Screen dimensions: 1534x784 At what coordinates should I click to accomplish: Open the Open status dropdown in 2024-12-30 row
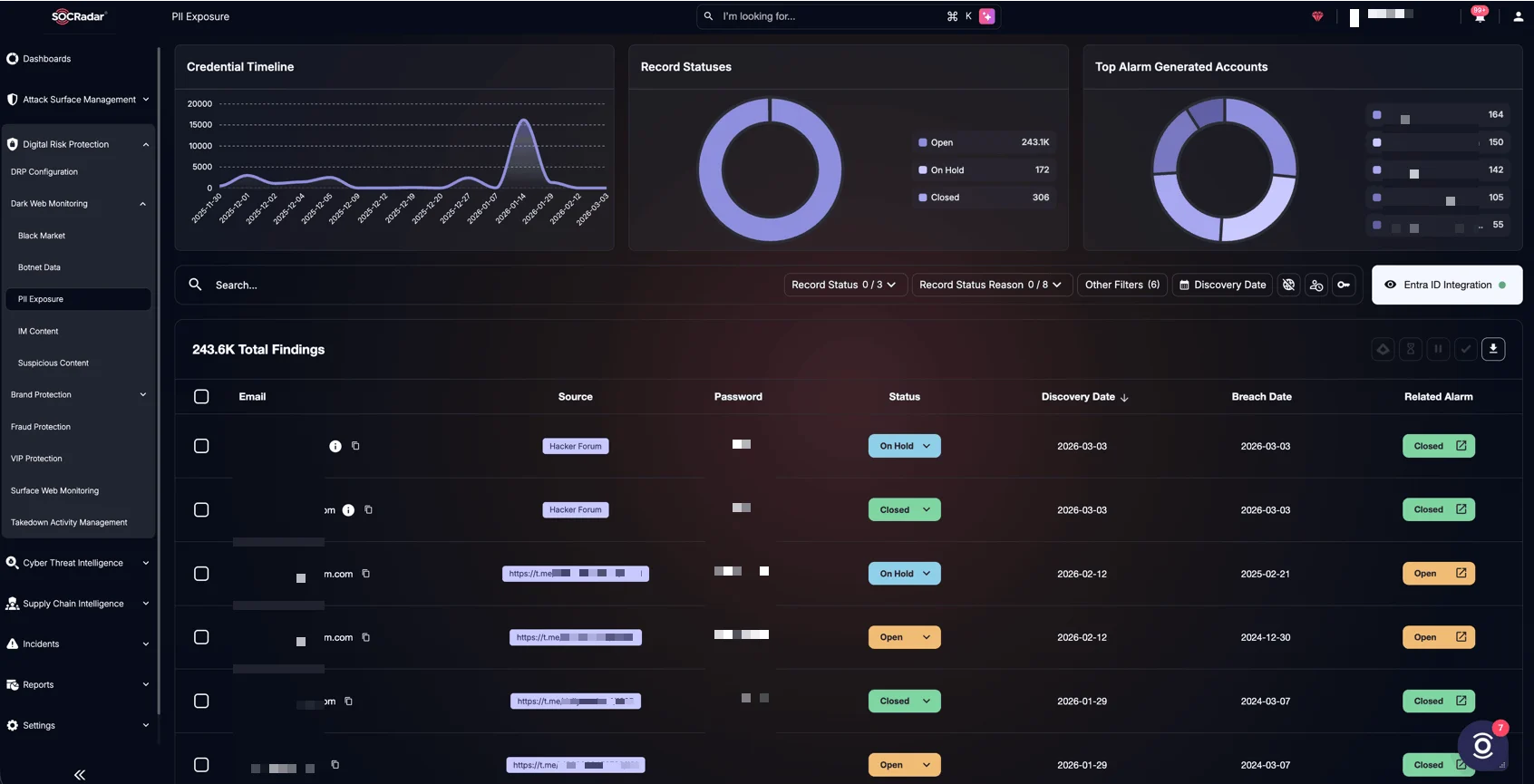coord(905,637)
